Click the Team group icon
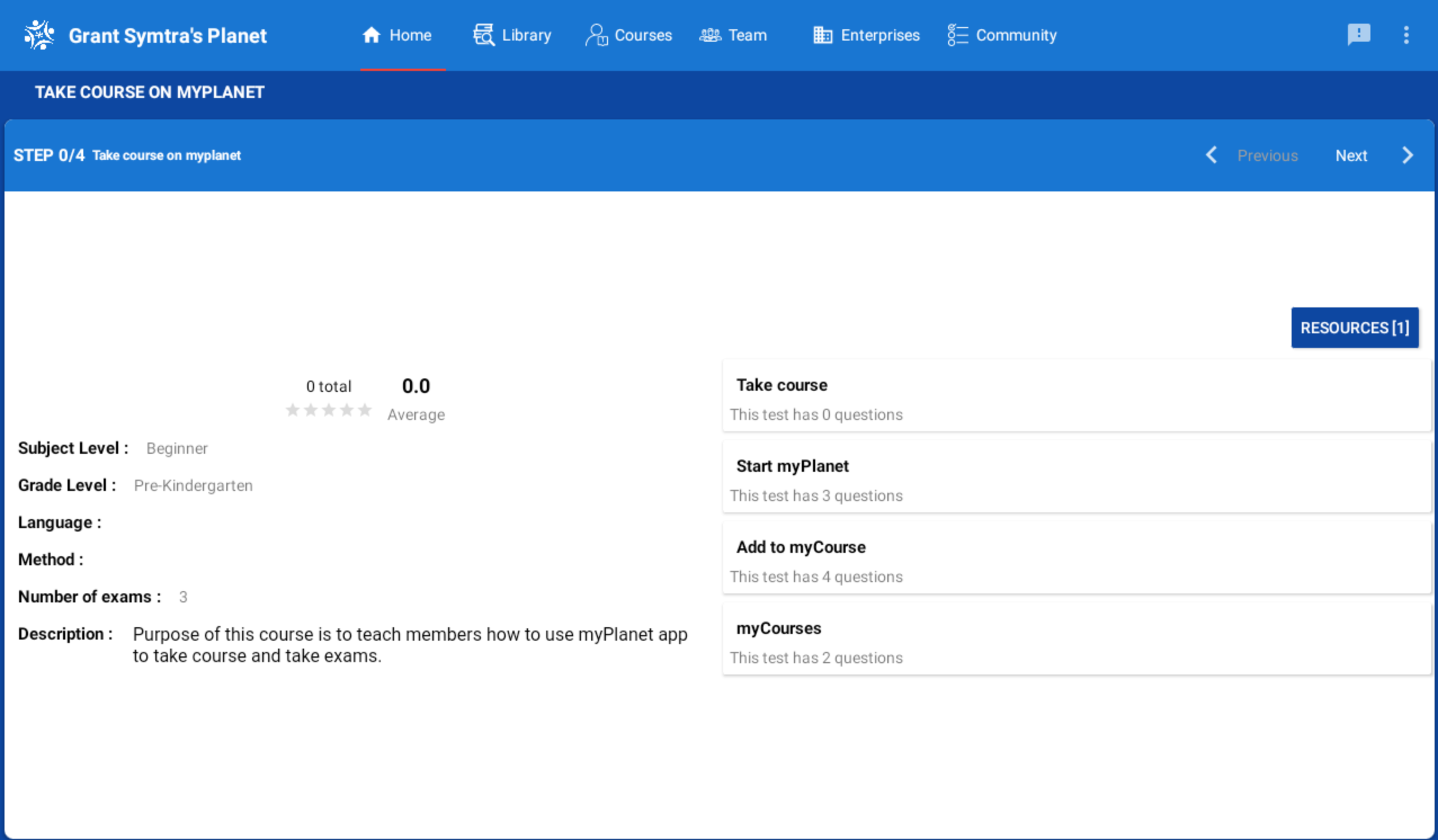The height and width of the screenshot is (840, 1438). click(x=711, y=35)
